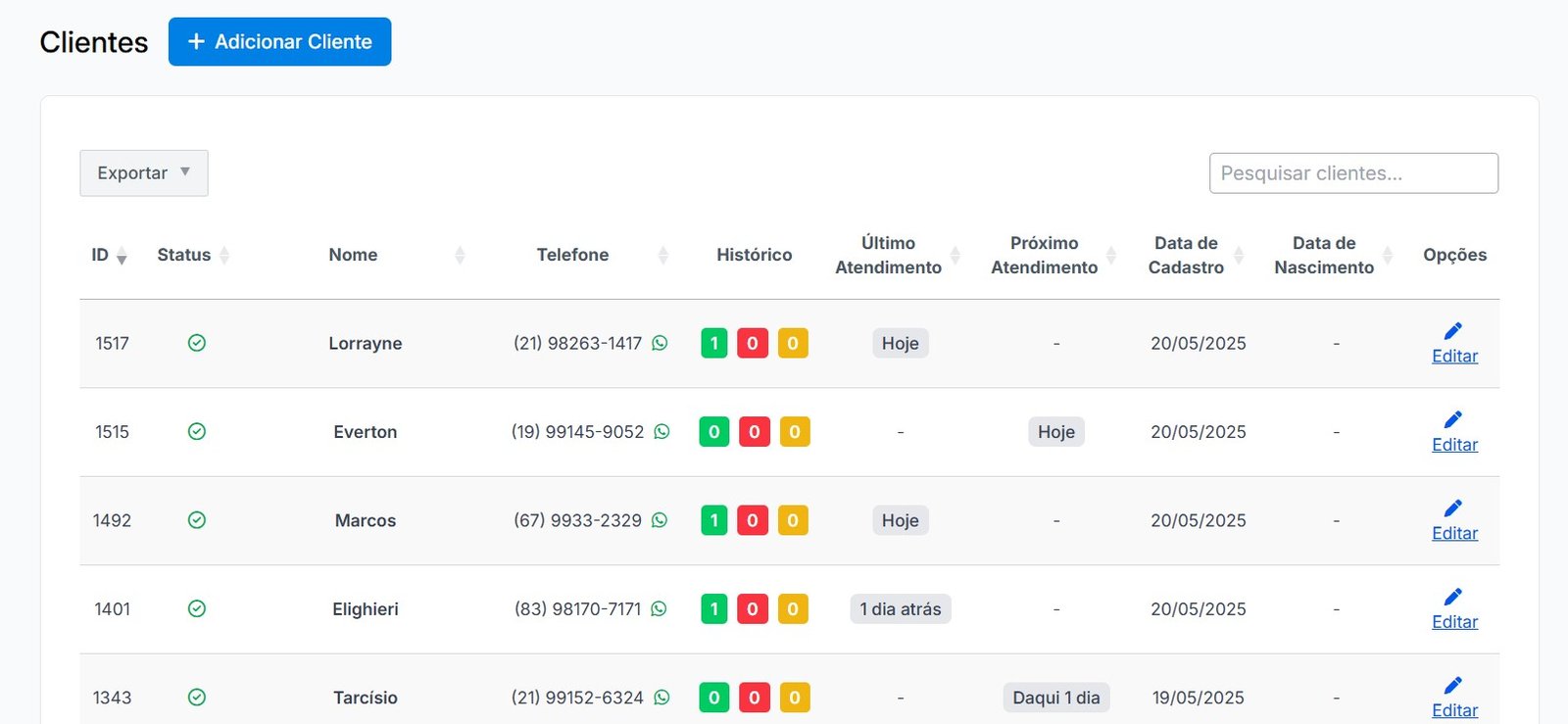1568x724 pixels.
Task: Click WhatsApp icon in Tarcísio's row
Action: tap(661, 698)
